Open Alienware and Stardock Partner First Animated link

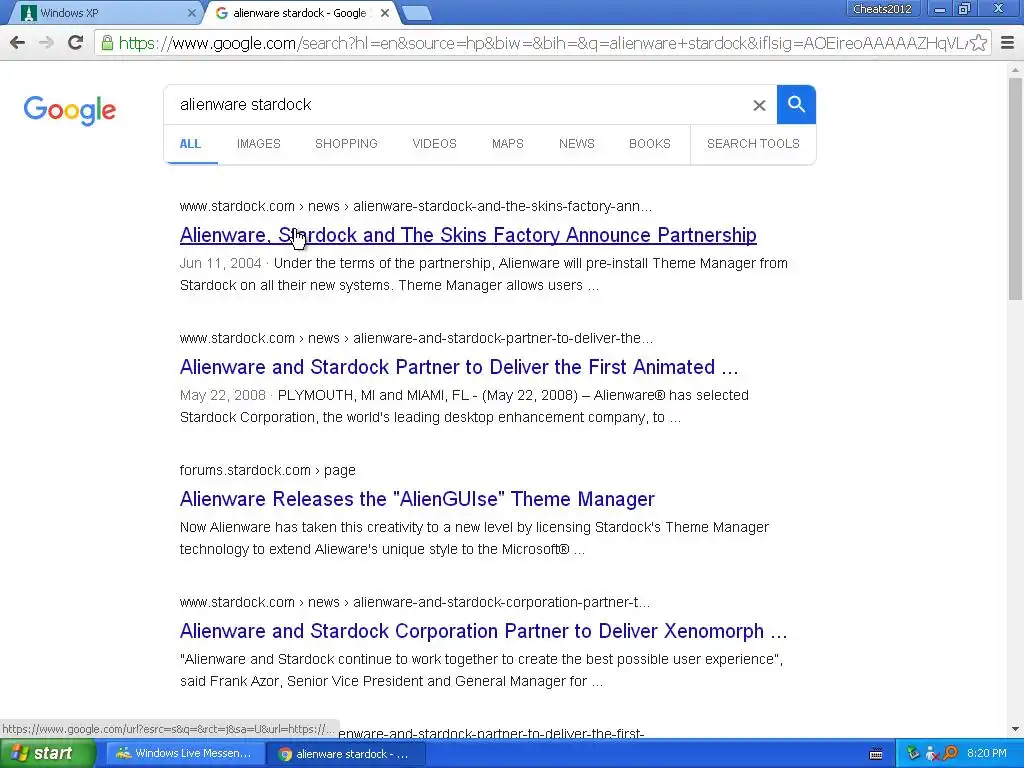[458, 367]
